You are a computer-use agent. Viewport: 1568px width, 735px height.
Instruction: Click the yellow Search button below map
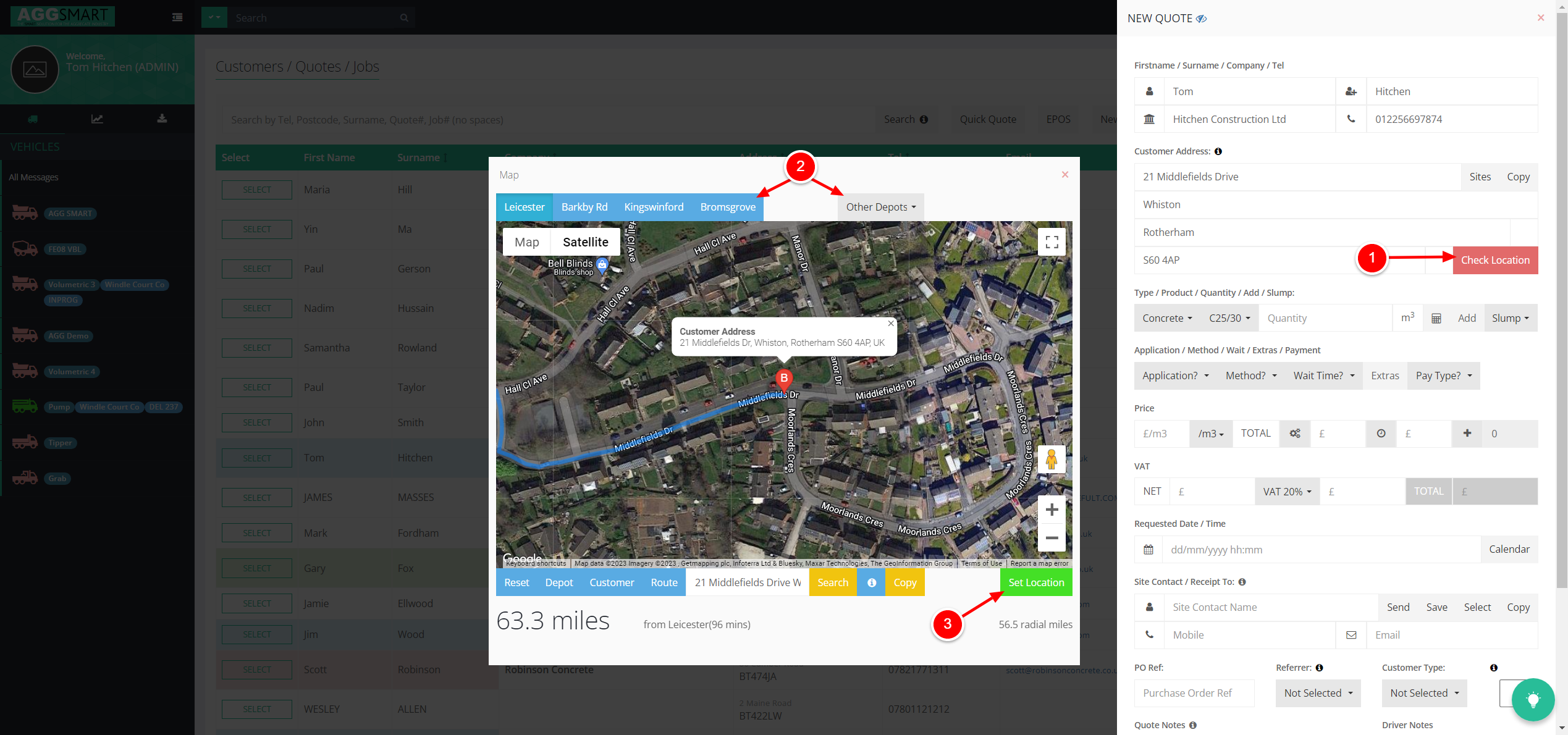(x=833, y=582)
